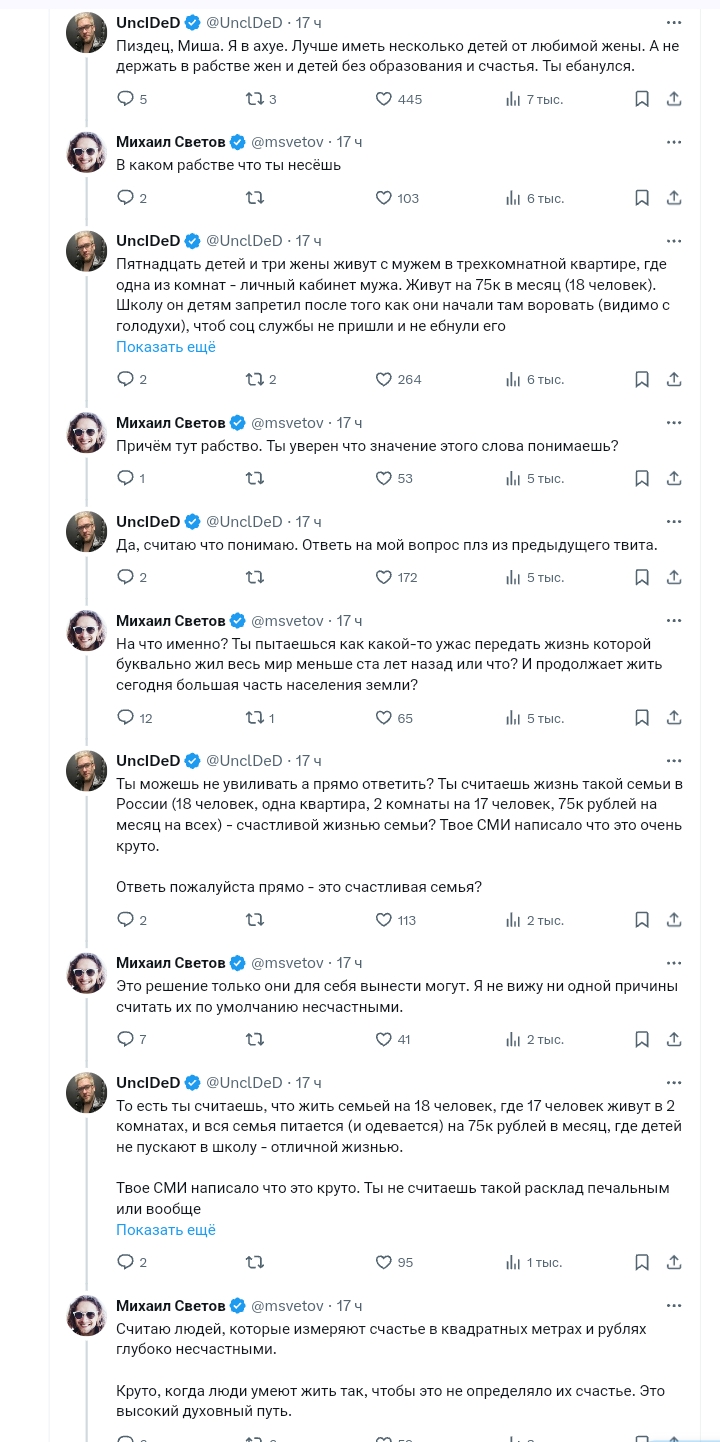
Task: Click Михаил Светов avatar on 'Считаю людей' tweet
Action: tap(86, 1315)
